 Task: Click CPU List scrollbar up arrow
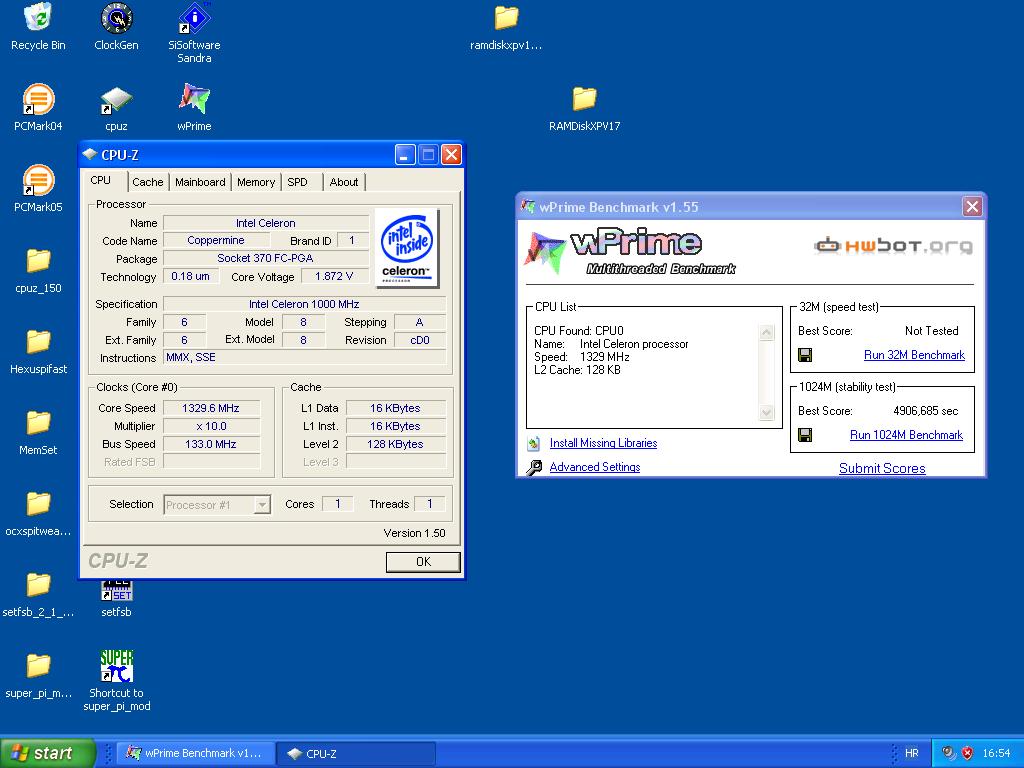(x=767, y=332)
